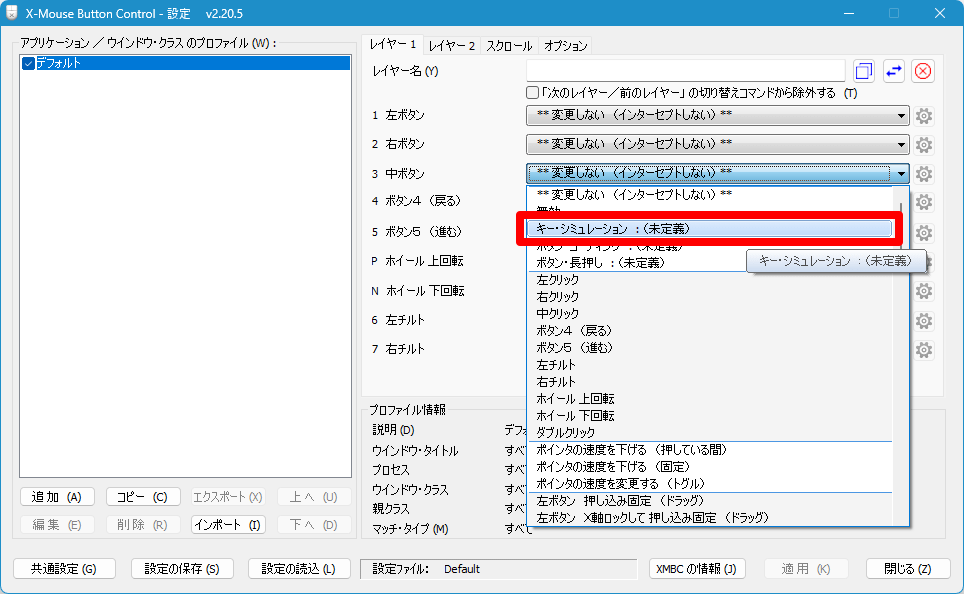Click gear icon beside 右チルト row
Viewport: 964px width, 594px height.
pyautogui.click(x=924, y=349)
